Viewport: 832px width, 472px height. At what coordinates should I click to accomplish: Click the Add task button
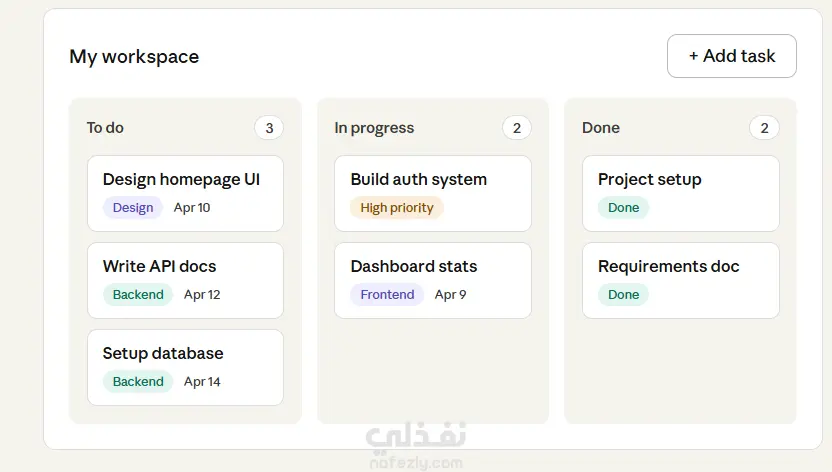[x=731, y=56]
